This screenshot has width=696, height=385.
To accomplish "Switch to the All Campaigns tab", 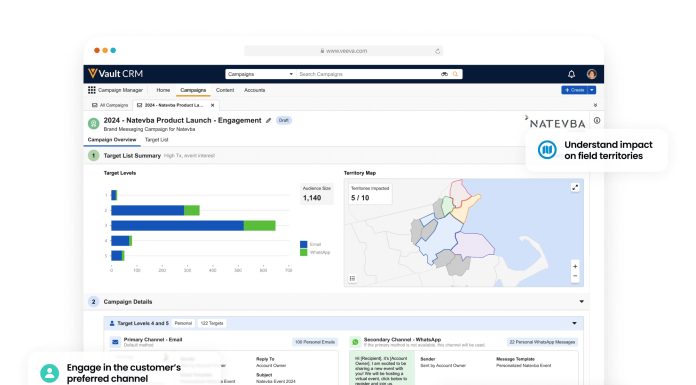I will [x=110, y=105].
